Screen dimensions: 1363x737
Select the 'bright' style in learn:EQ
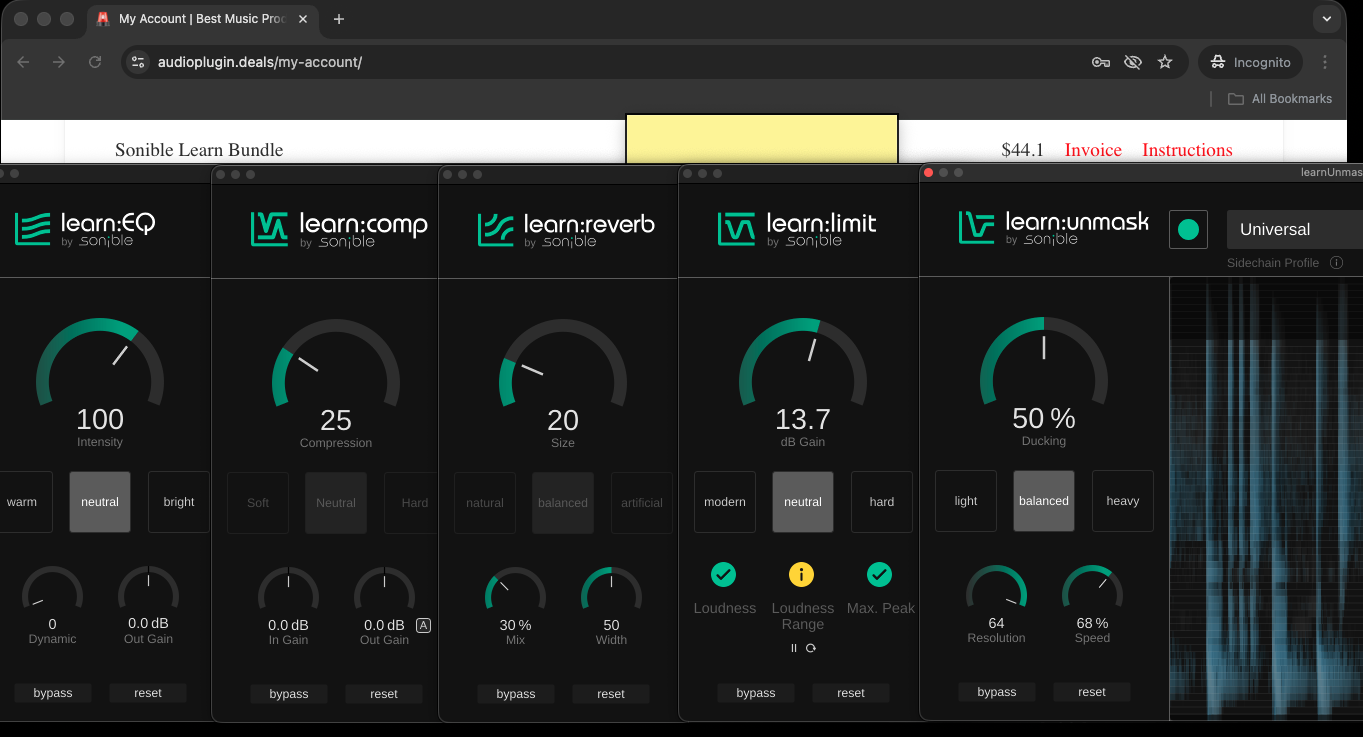[x=179, y=502]
